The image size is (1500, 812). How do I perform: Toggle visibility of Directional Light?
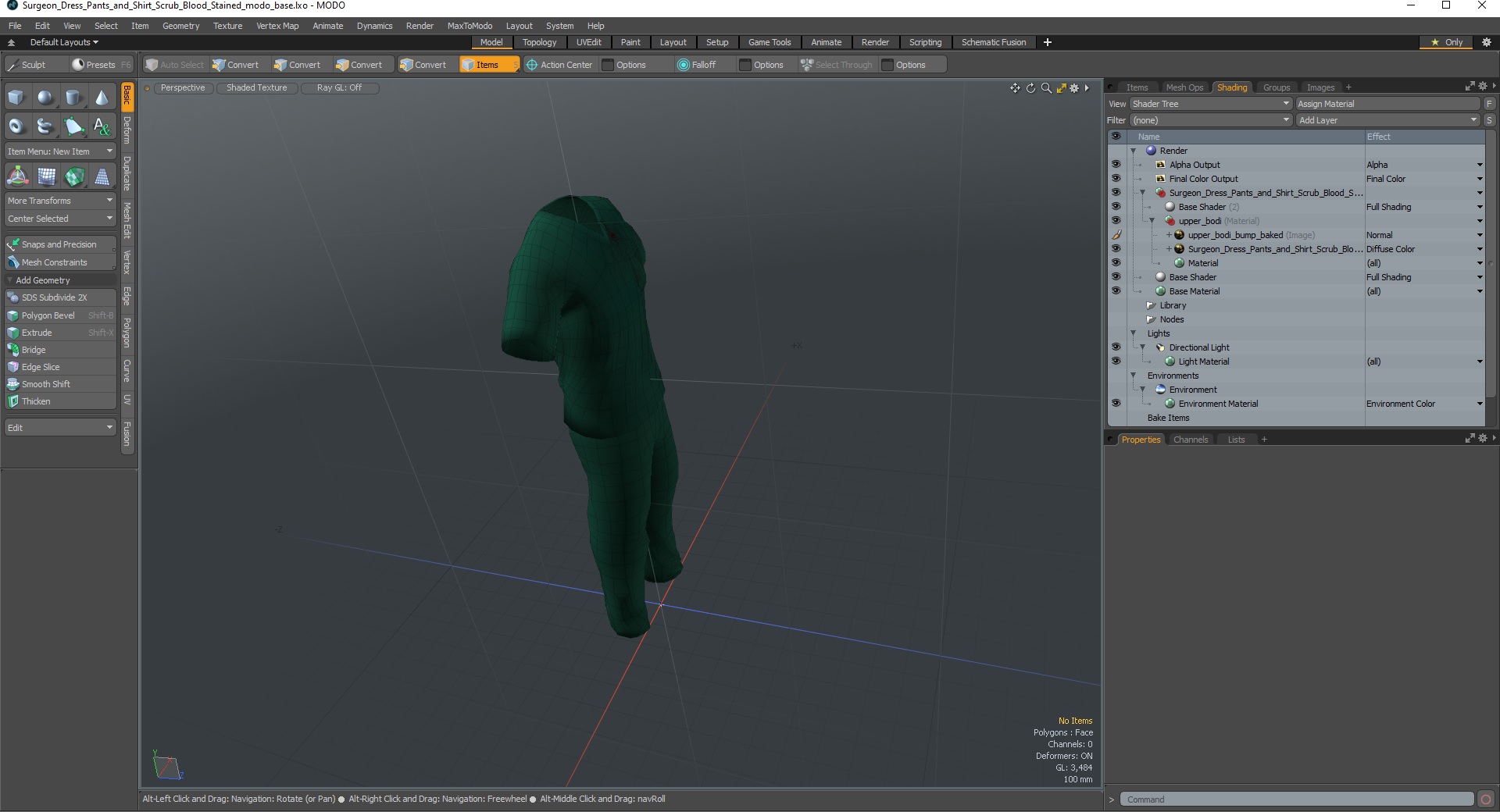1116,347
